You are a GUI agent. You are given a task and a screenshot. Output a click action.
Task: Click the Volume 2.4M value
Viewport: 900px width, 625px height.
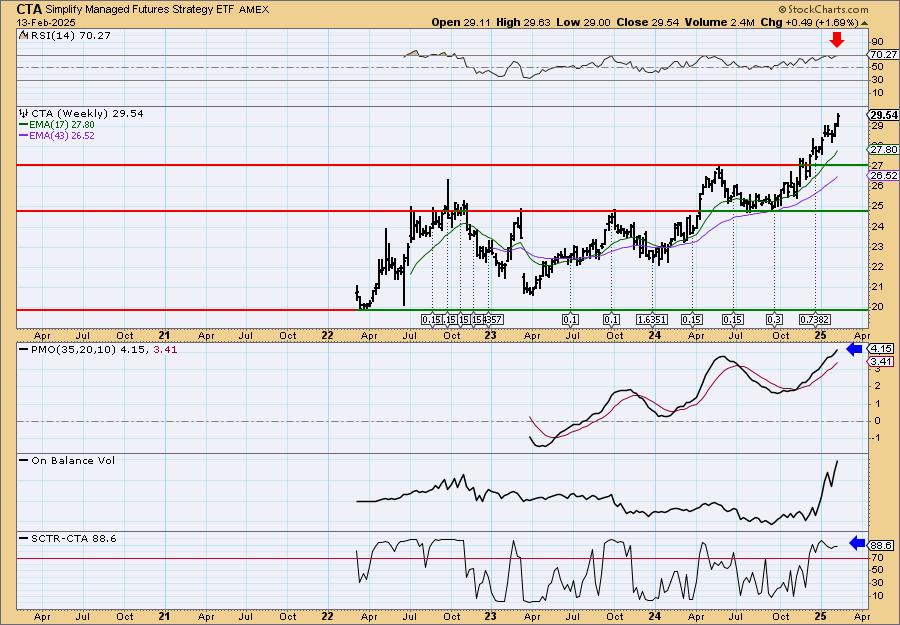coord(719,22)
